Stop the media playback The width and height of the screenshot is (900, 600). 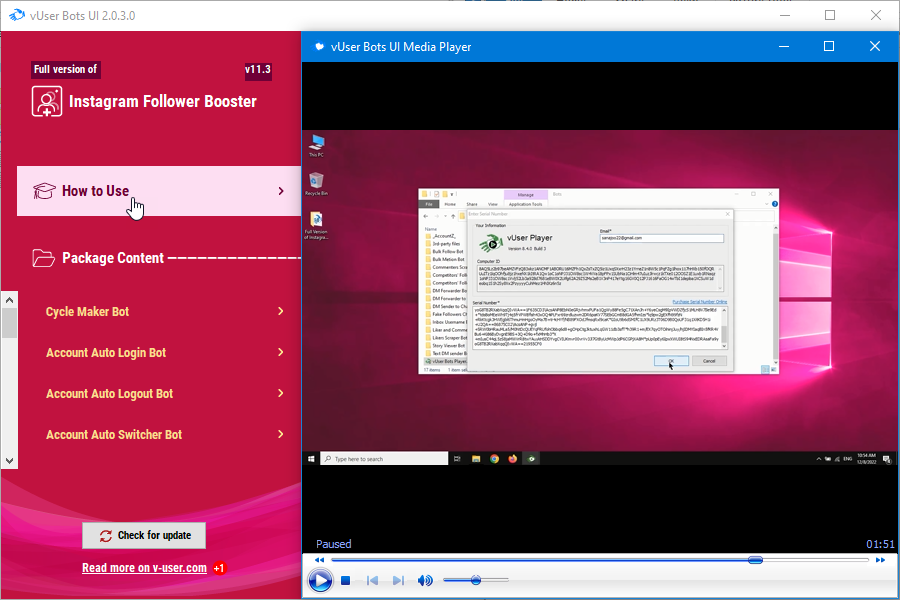[346, 580]
